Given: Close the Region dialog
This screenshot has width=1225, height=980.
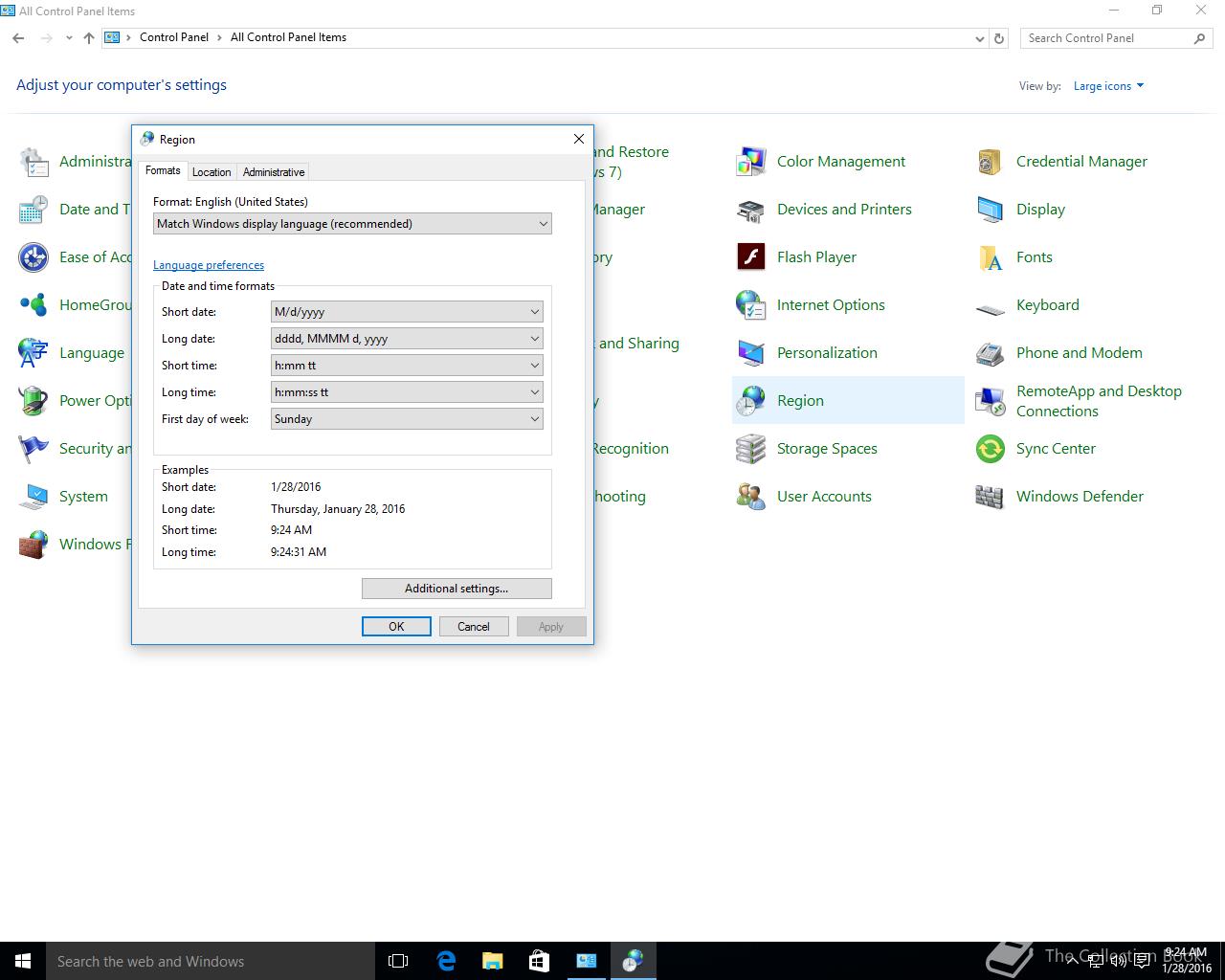Looking at the screenshot, I should click(578, 139).
